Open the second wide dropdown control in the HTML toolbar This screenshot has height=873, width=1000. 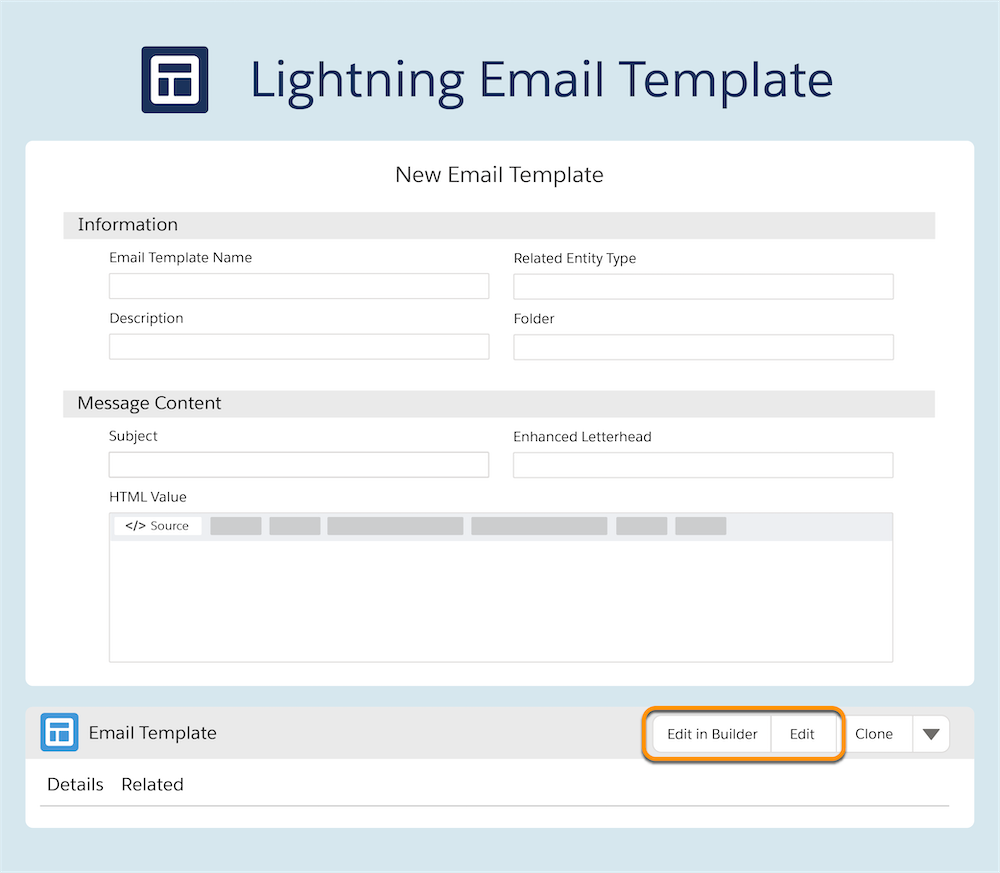(538, 525)
